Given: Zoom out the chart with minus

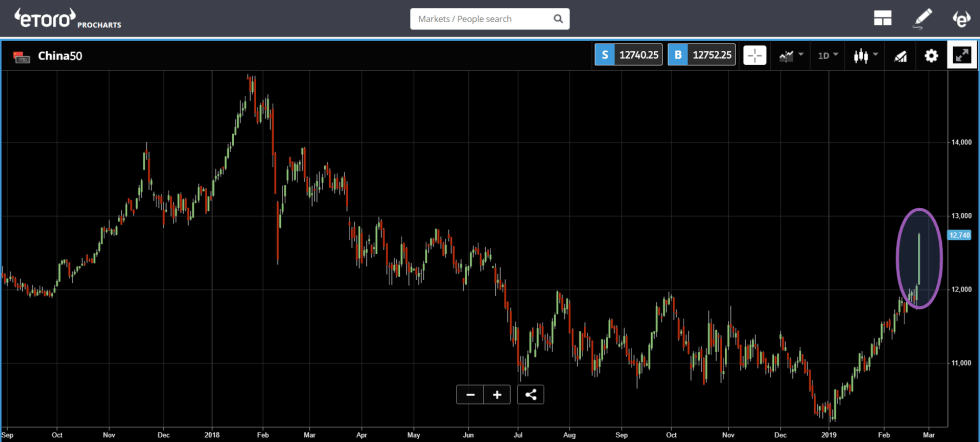Looking at the screenshot, I should tap(469, 394).
